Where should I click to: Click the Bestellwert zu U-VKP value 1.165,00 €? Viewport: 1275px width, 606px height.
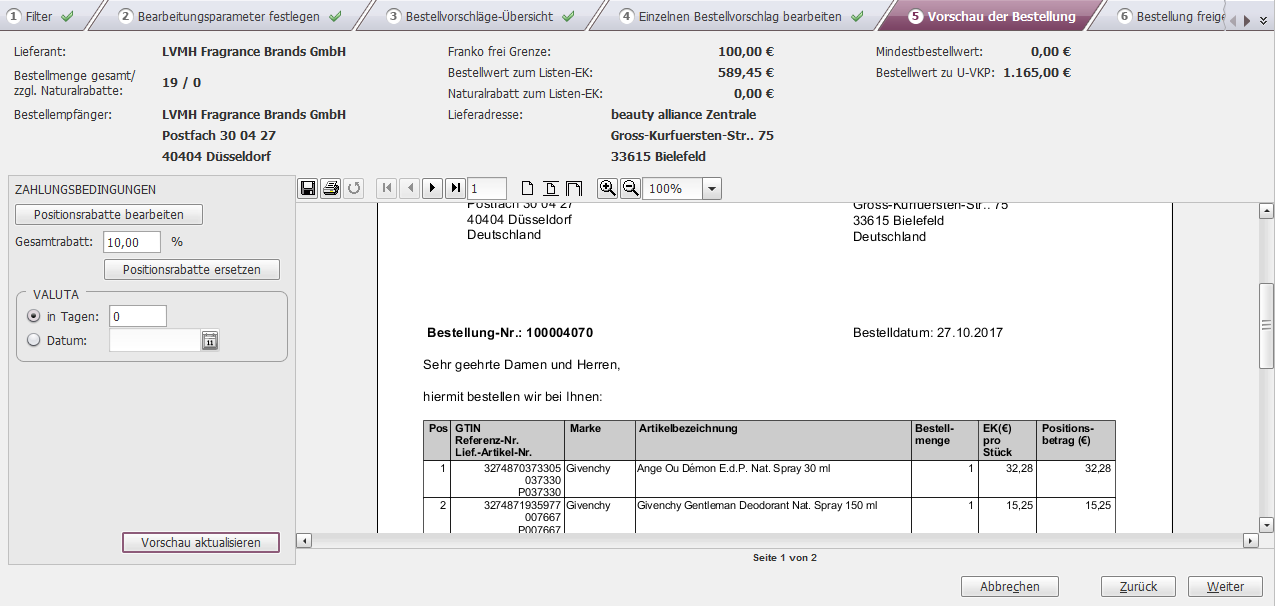click(1037, 73)
